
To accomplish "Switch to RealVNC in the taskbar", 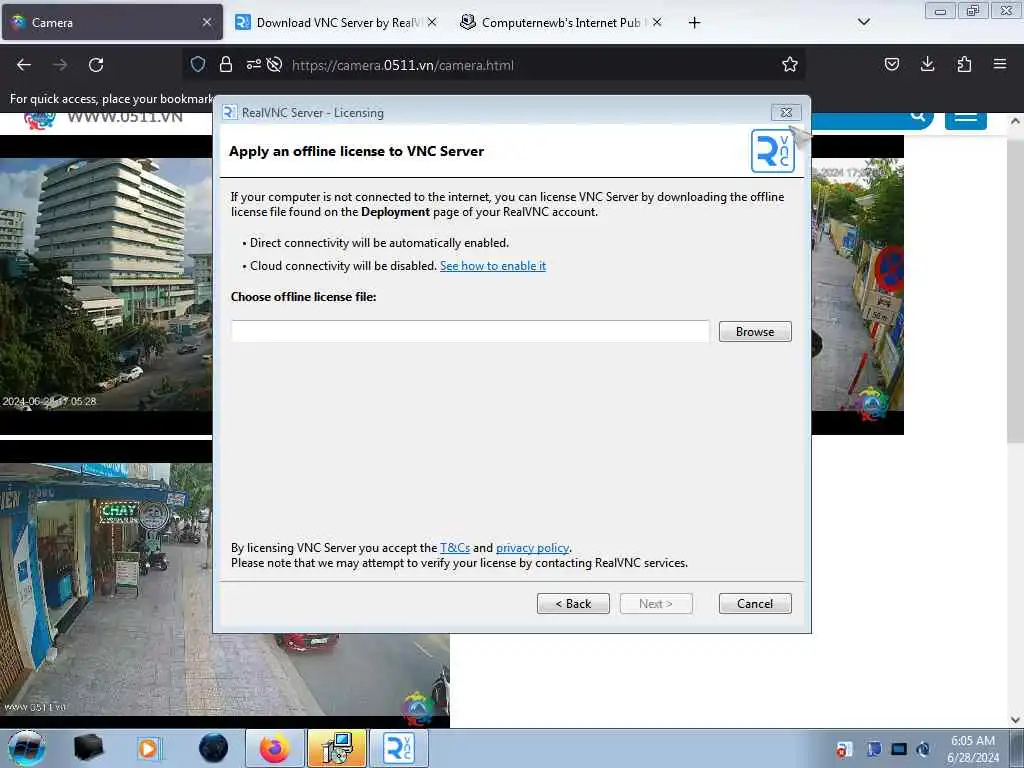I will pos(399,748).
